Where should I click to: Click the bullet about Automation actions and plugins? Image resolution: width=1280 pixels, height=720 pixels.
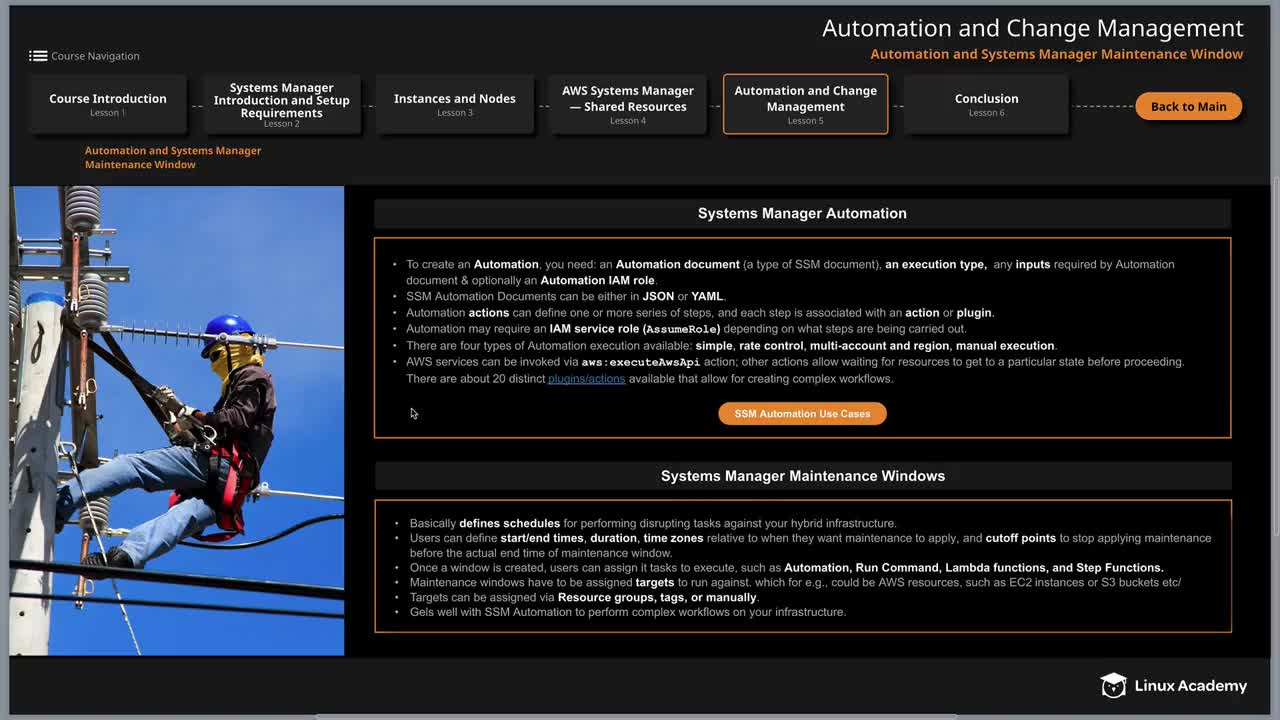click(700, 313)
